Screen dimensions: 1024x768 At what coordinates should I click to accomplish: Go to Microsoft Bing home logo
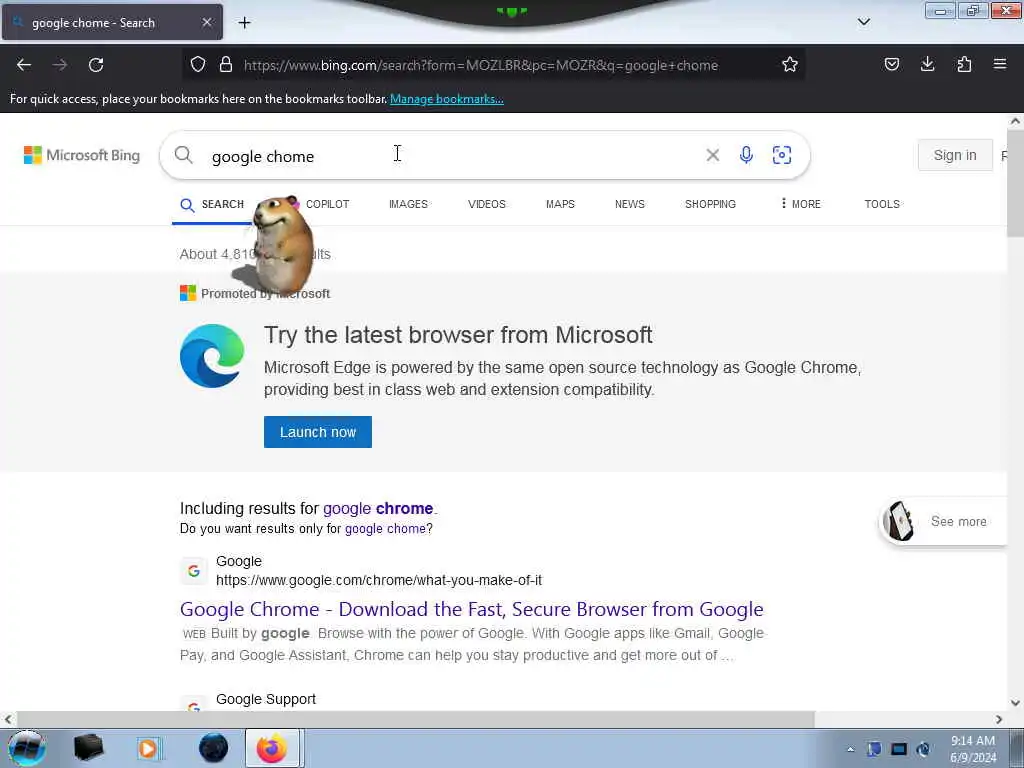82,155
